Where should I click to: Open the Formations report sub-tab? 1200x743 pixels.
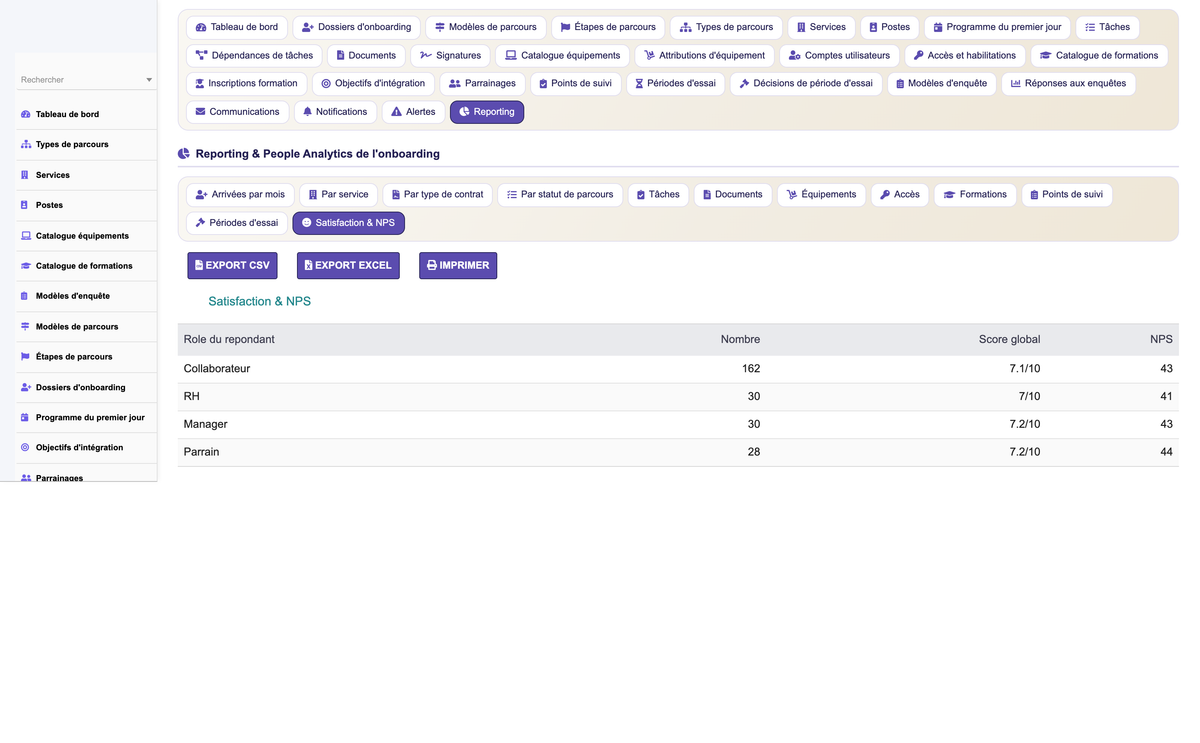(x=975, y=194)
